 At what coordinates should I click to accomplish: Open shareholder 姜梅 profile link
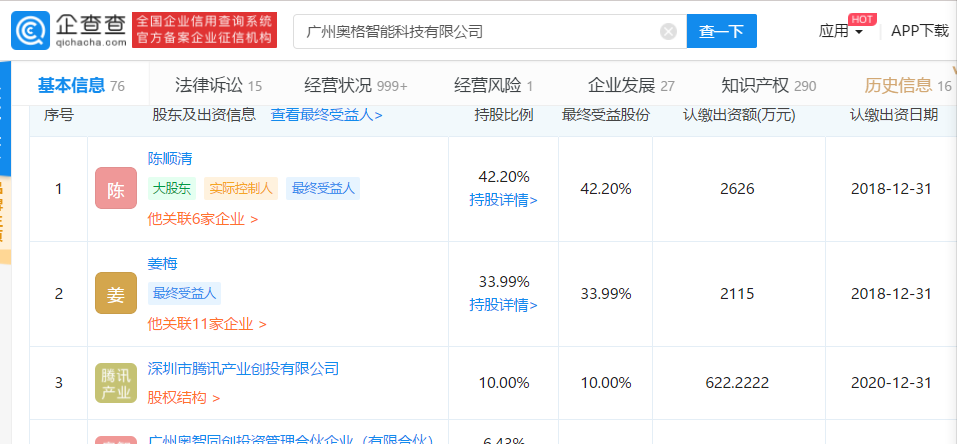click(x=162, y=264)
